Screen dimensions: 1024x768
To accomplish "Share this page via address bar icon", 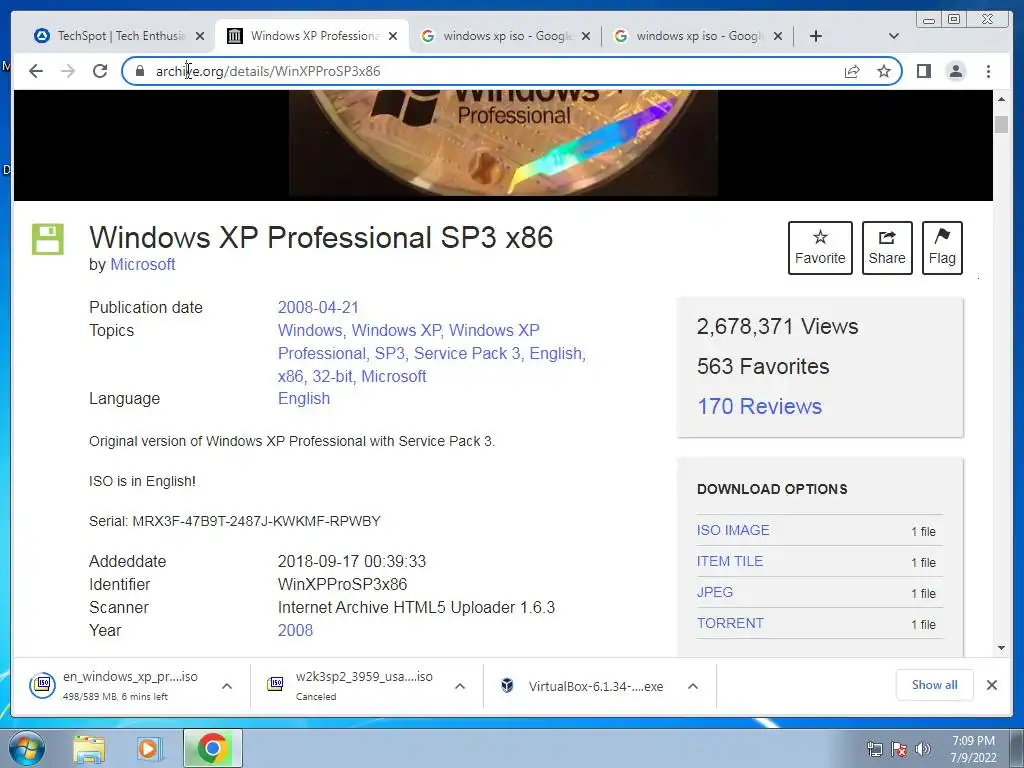I will (x=852, y=71).
